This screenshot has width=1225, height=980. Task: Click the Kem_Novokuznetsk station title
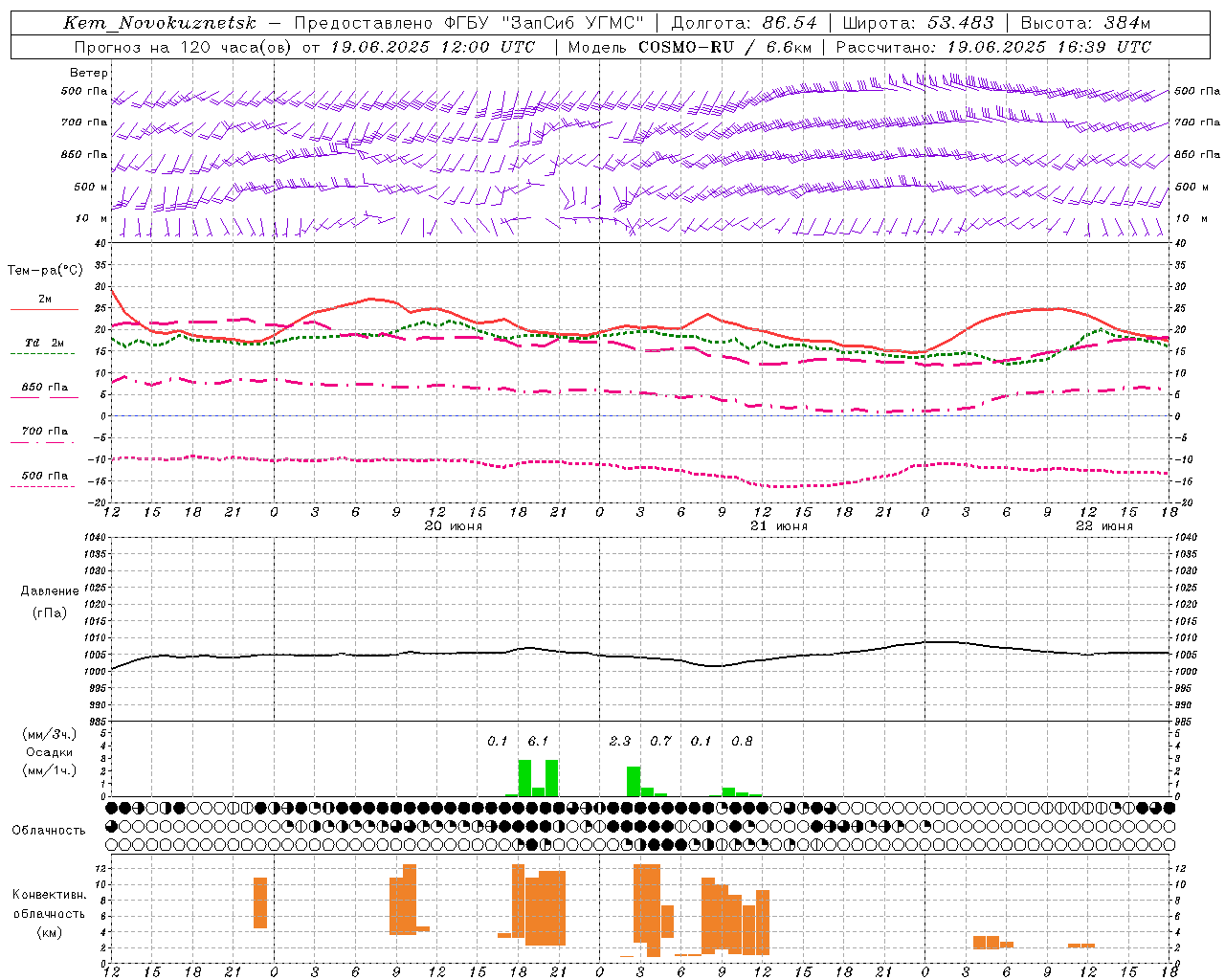click(x=160, y=23)
